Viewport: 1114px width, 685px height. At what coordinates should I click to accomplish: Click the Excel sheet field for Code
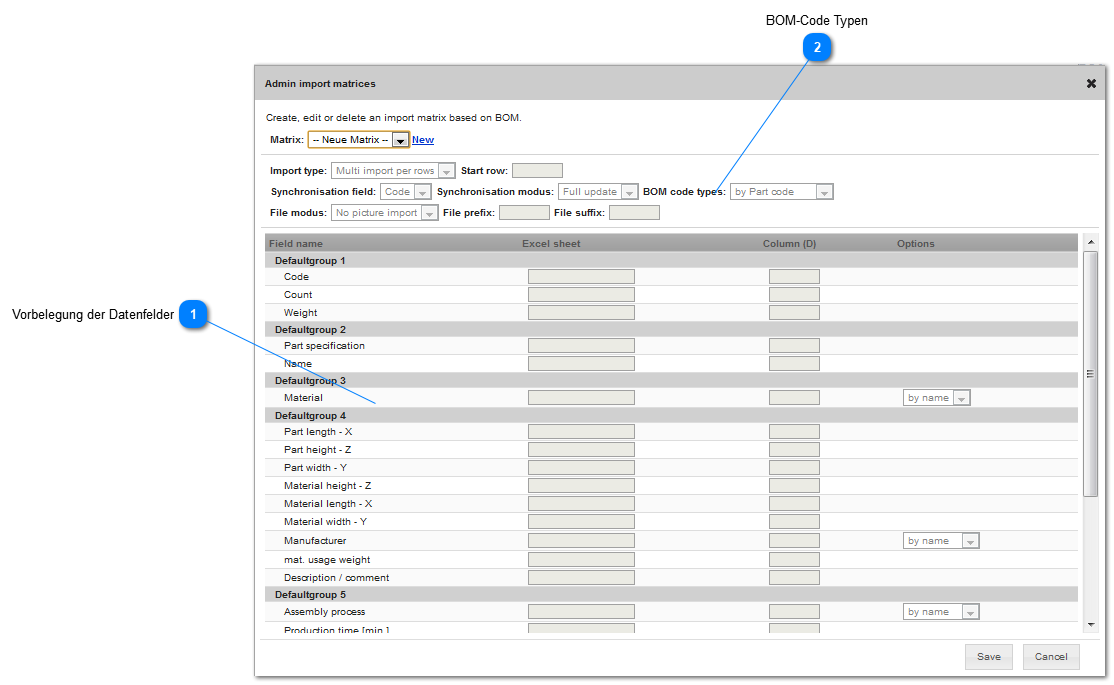(581, 276)
